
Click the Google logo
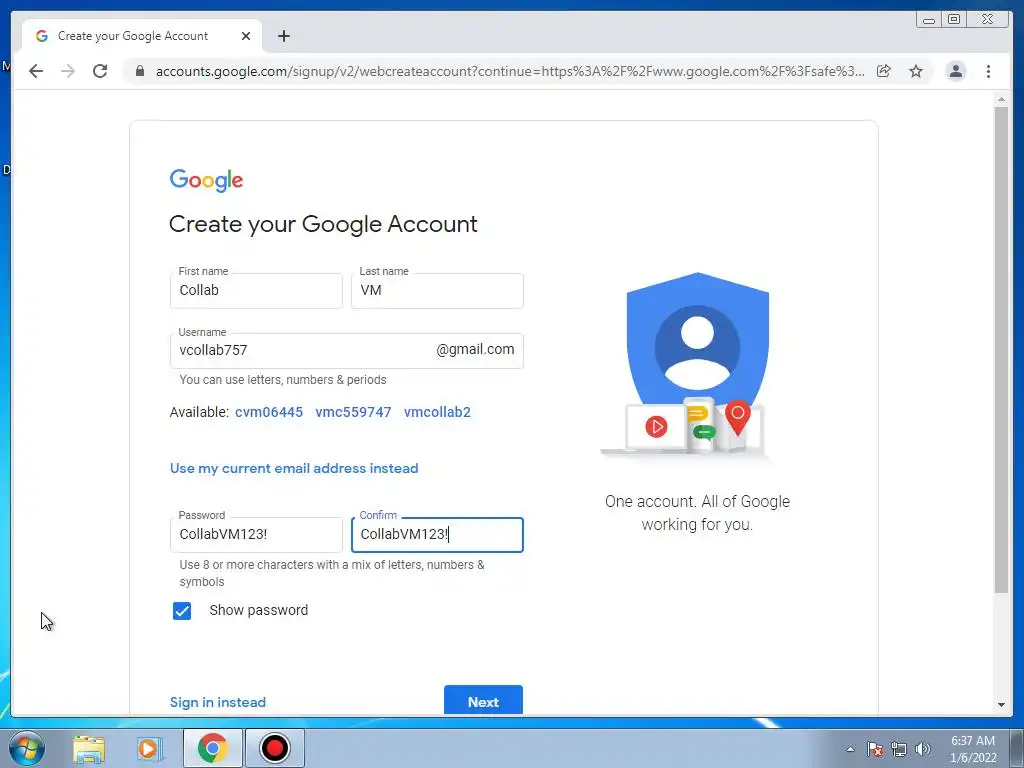(206, 180)
